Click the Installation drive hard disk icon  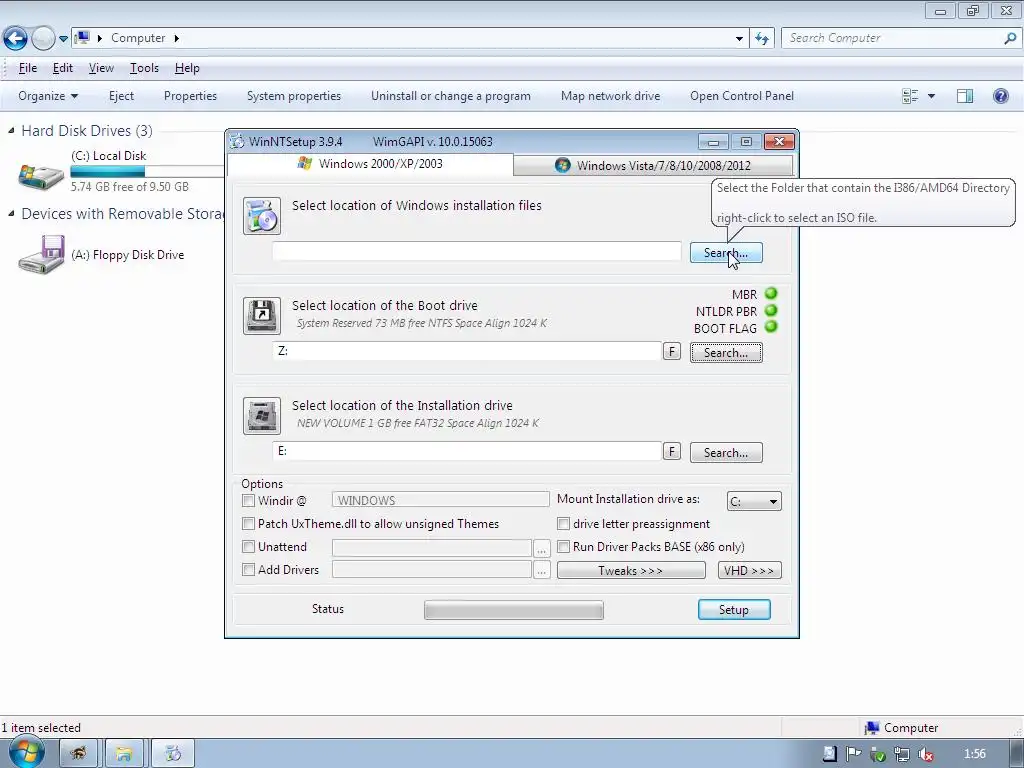point(262,415)
